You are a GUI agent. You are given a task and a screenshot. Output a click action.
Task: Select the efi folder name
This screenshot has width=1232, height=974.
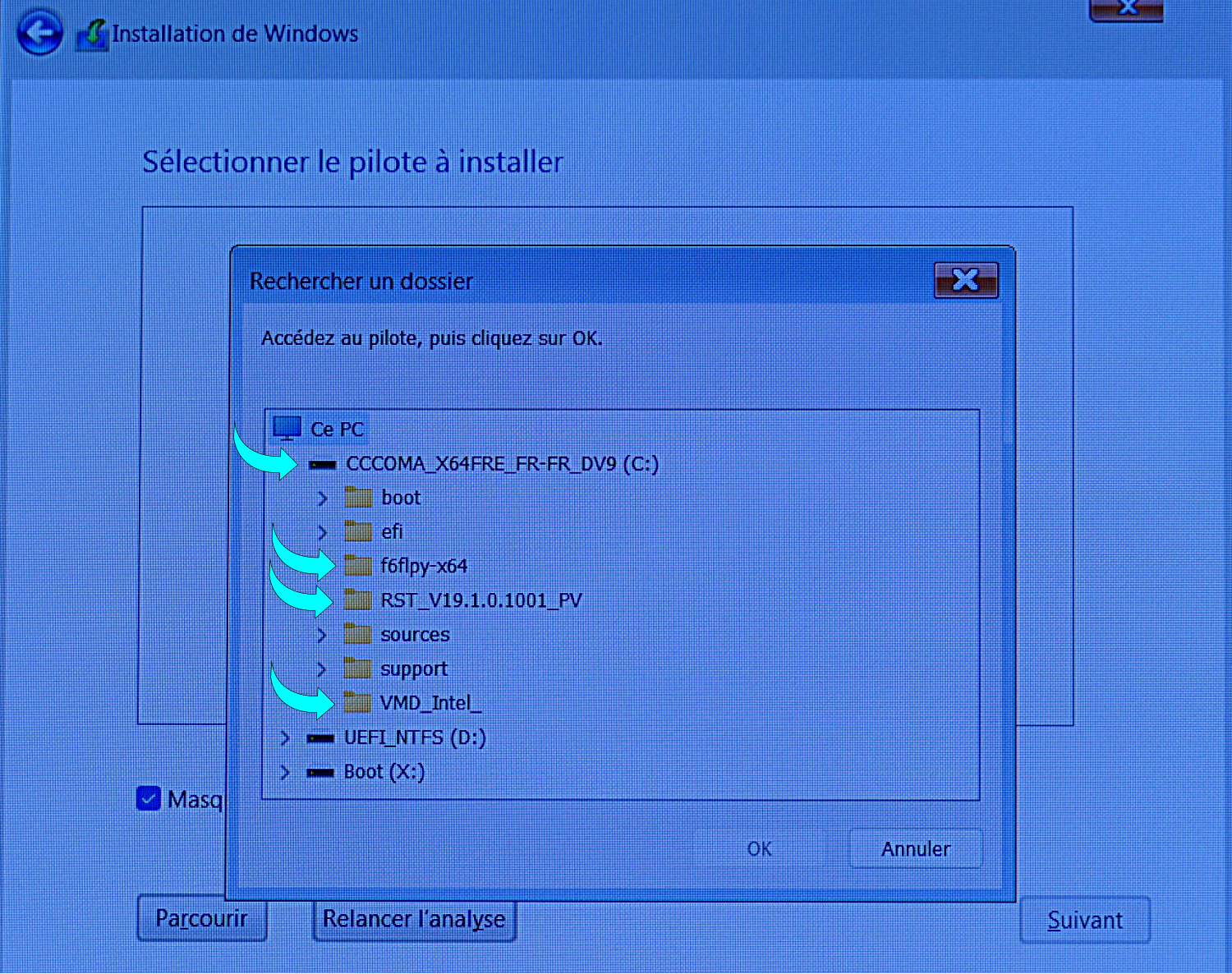(392, 531)
